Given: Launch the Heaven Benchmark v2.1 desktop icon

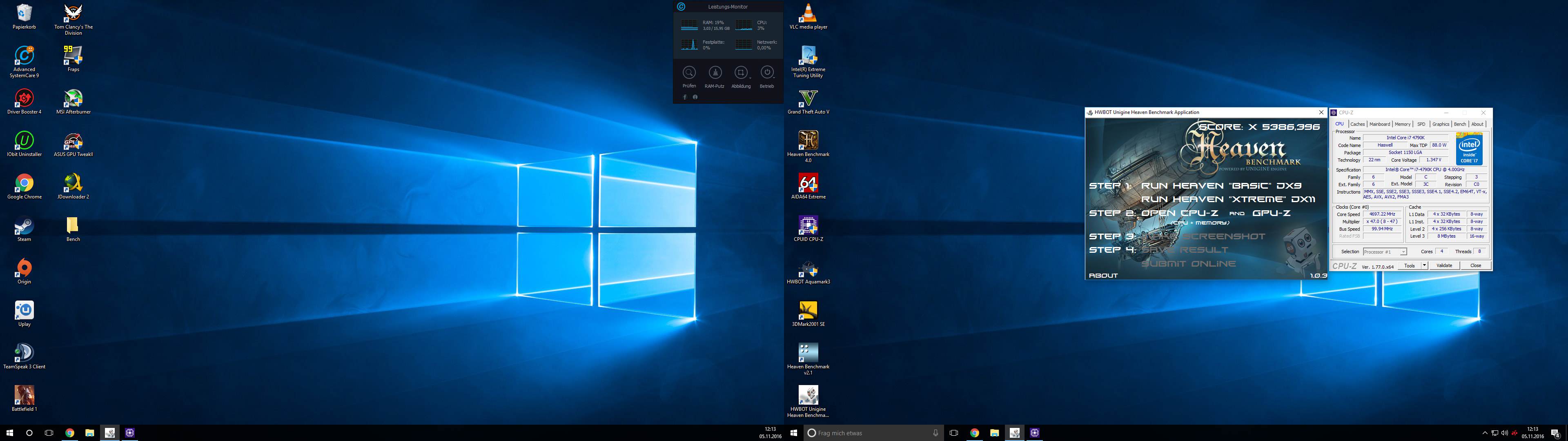Looking at the screenshot, I should click(808, 359).
